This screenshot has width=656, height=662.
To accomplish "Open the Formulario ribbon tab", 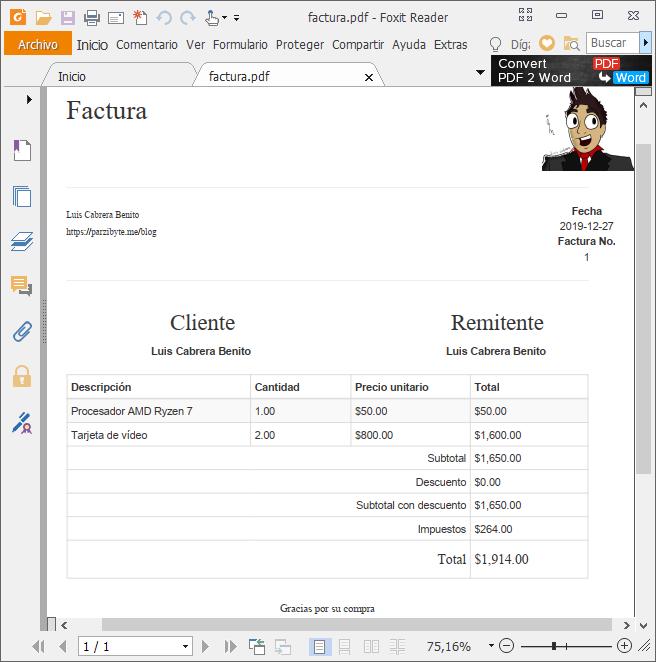I will [240, 44].
